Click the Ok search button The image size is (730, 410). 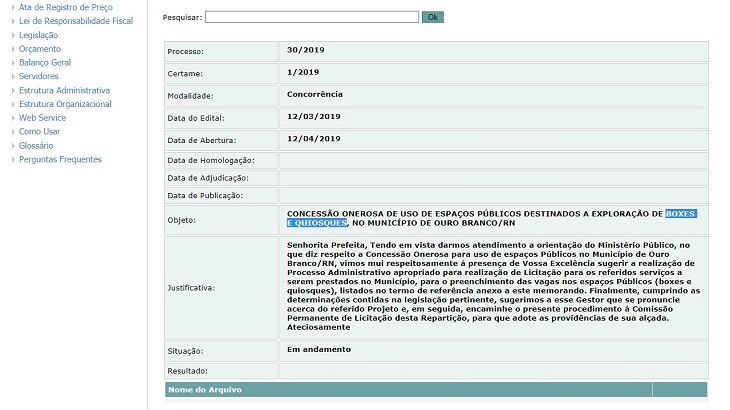point(433,17)
